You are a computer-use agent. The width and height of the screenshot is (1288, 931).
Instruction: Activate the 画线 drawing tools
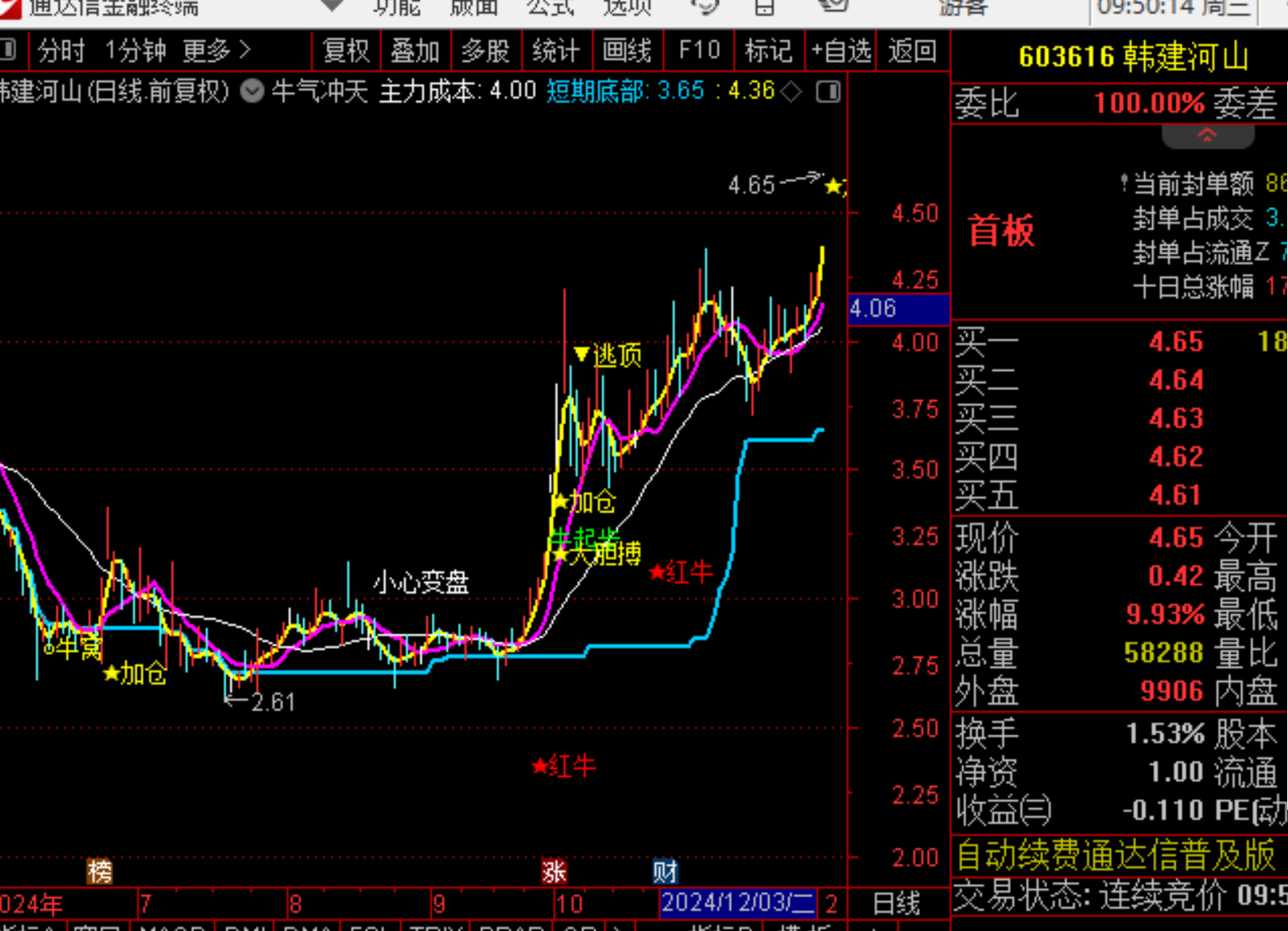[x=627, y=51]
